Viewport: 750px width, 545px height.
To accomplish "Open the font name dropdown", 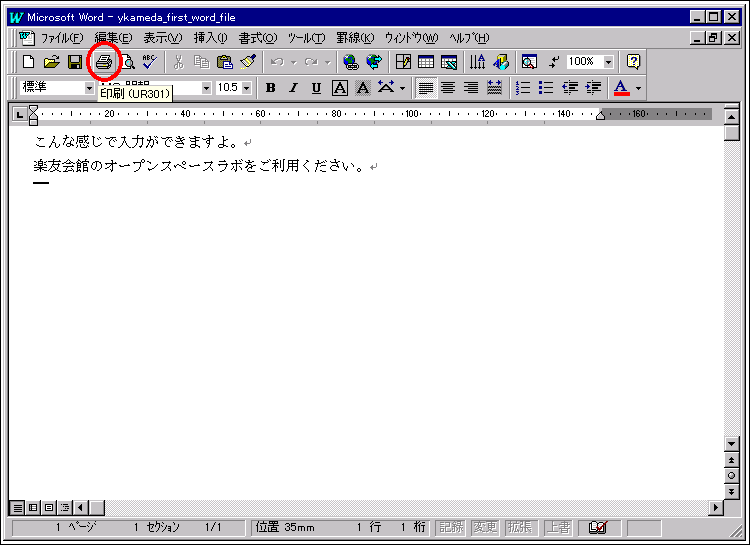I will (206, 88).
